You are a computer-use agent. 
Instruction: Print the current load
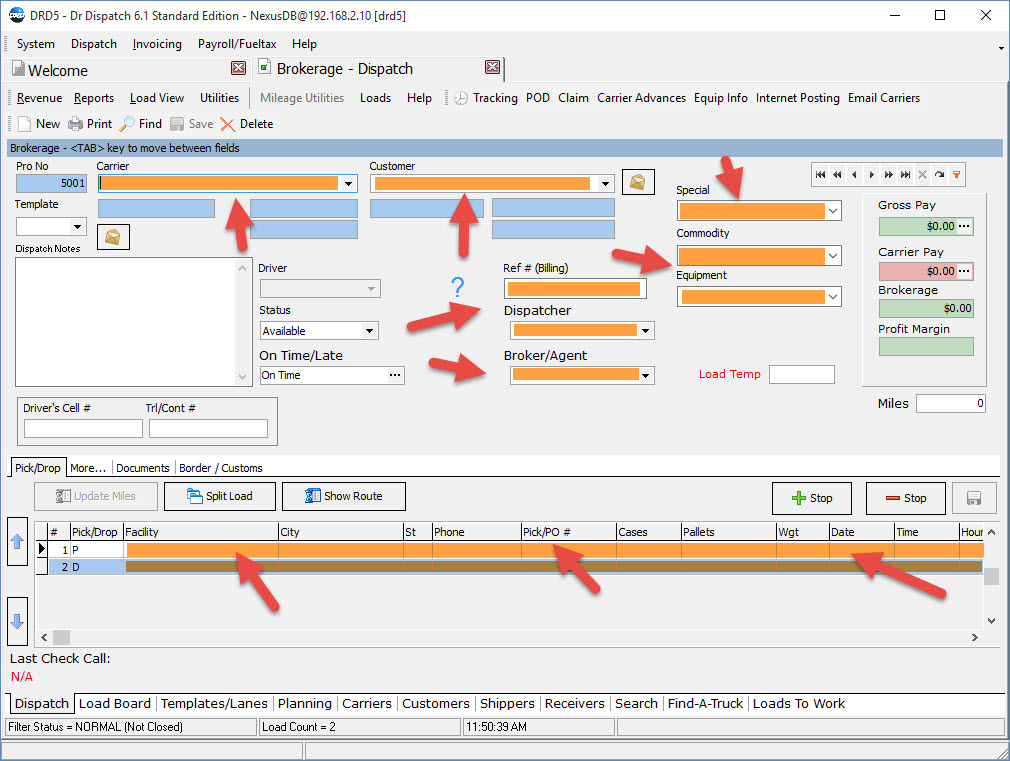pyautogui.click(x=90, y=124)
